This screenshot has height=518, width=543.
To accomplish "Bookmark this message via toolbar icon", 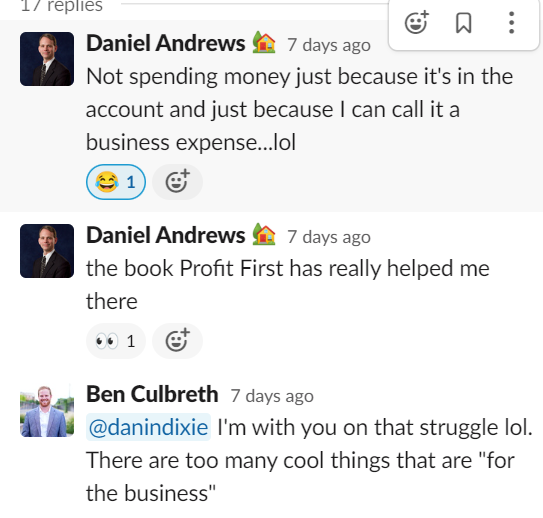I will [464, 23].
